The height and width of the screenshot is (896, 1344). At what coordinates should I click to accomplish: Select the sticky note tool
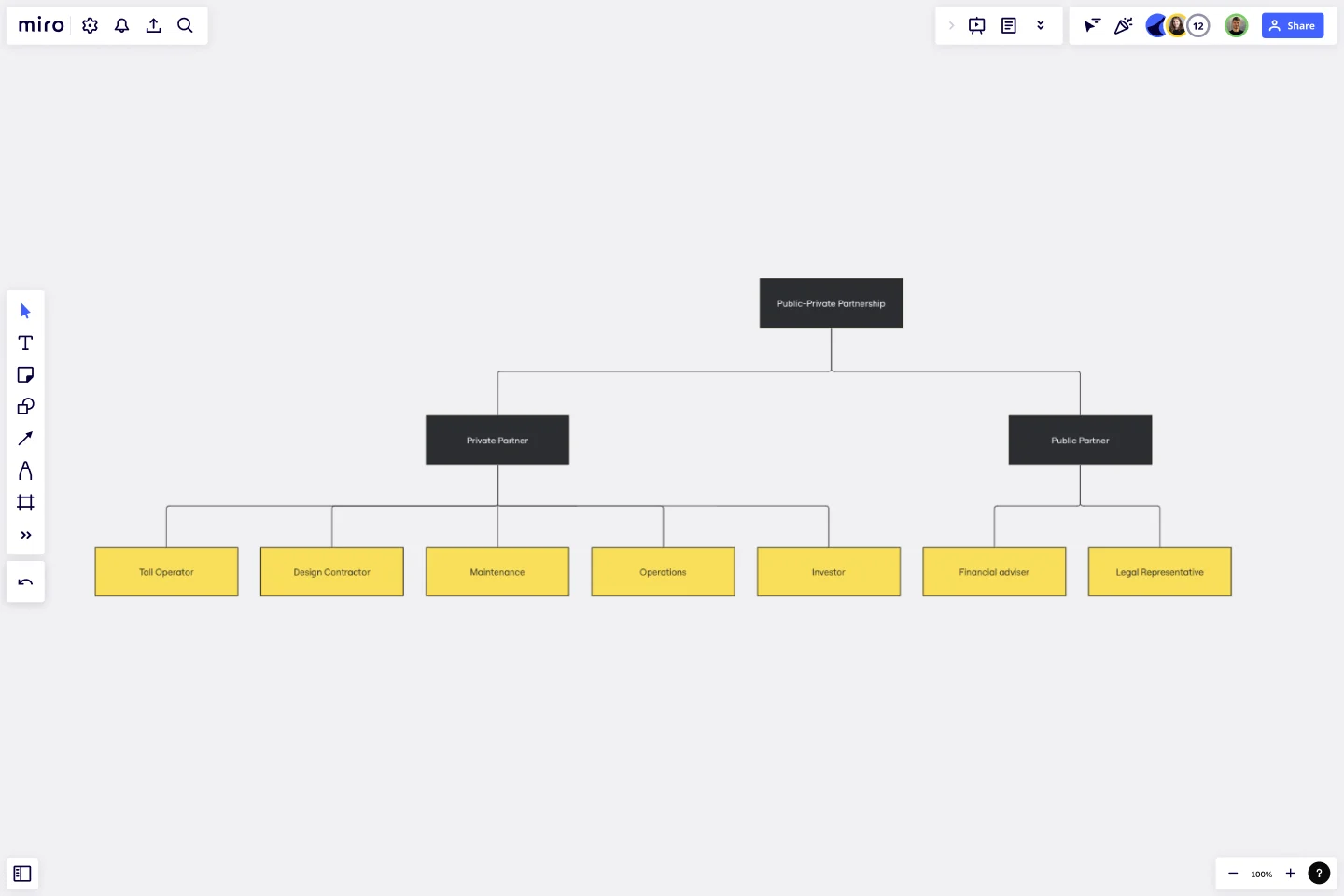tap(25, 374)
